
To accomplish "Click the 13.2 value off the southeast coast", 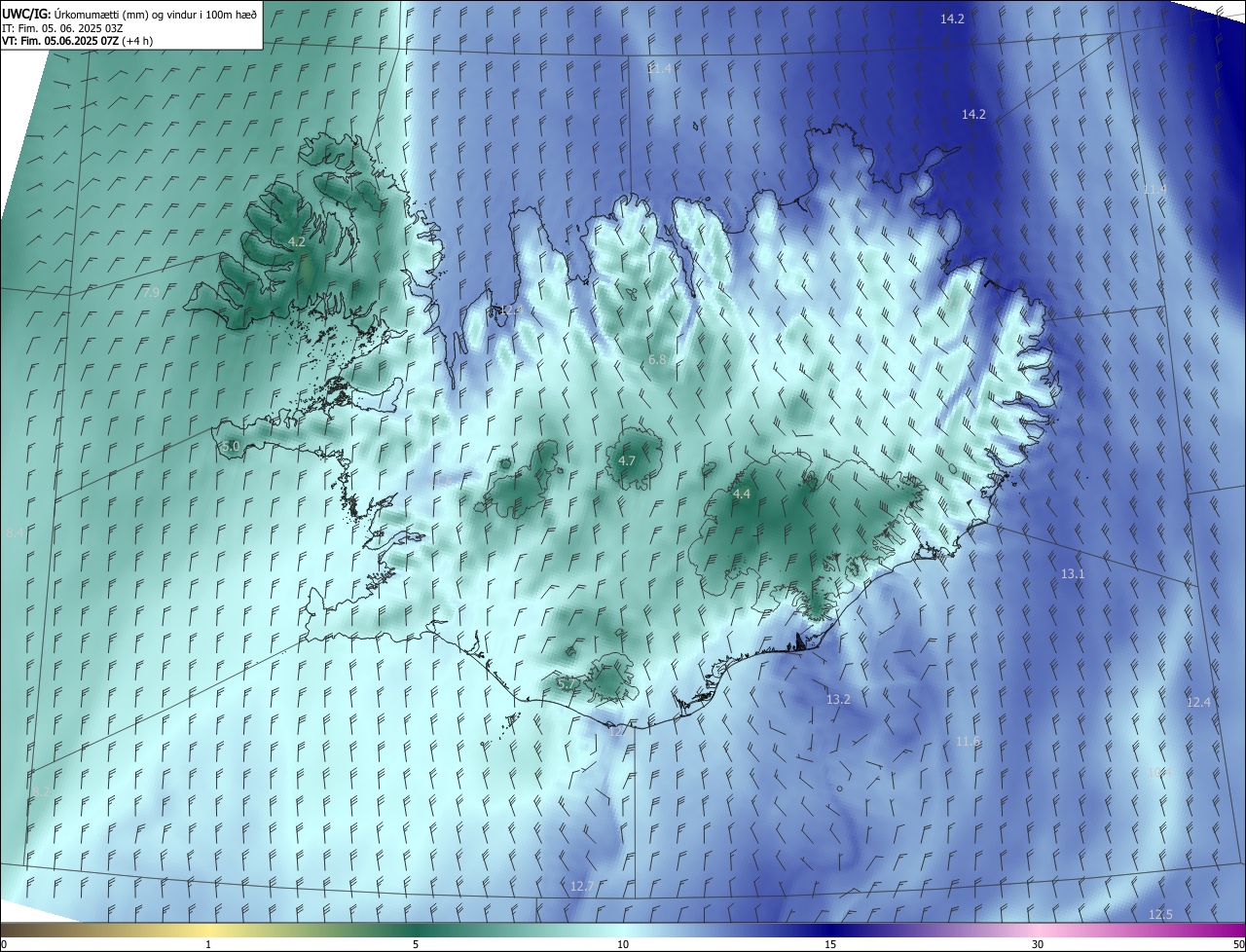I will (838, 699).
